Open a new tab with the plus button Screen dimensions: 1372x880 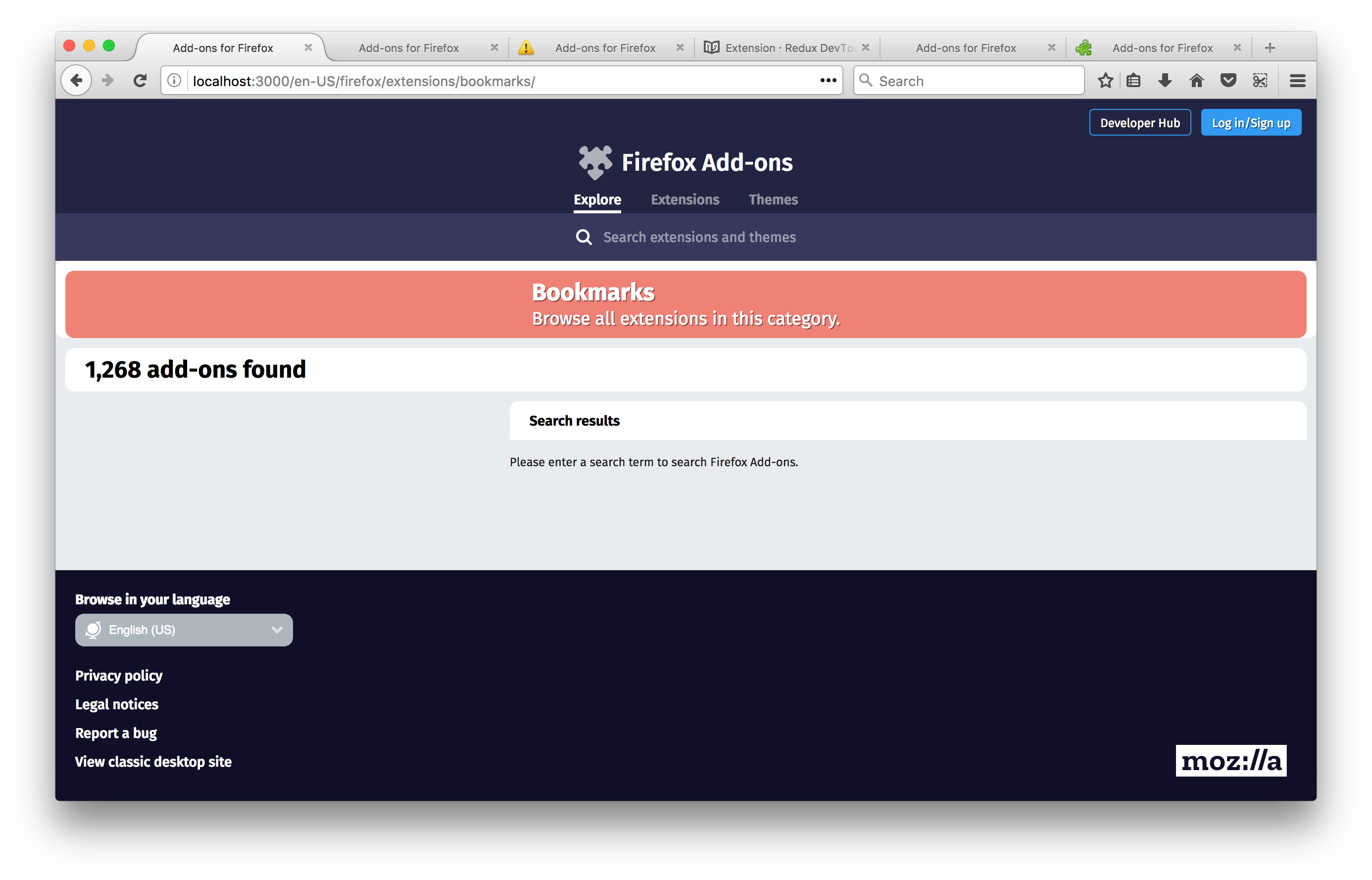[1270, 48]
